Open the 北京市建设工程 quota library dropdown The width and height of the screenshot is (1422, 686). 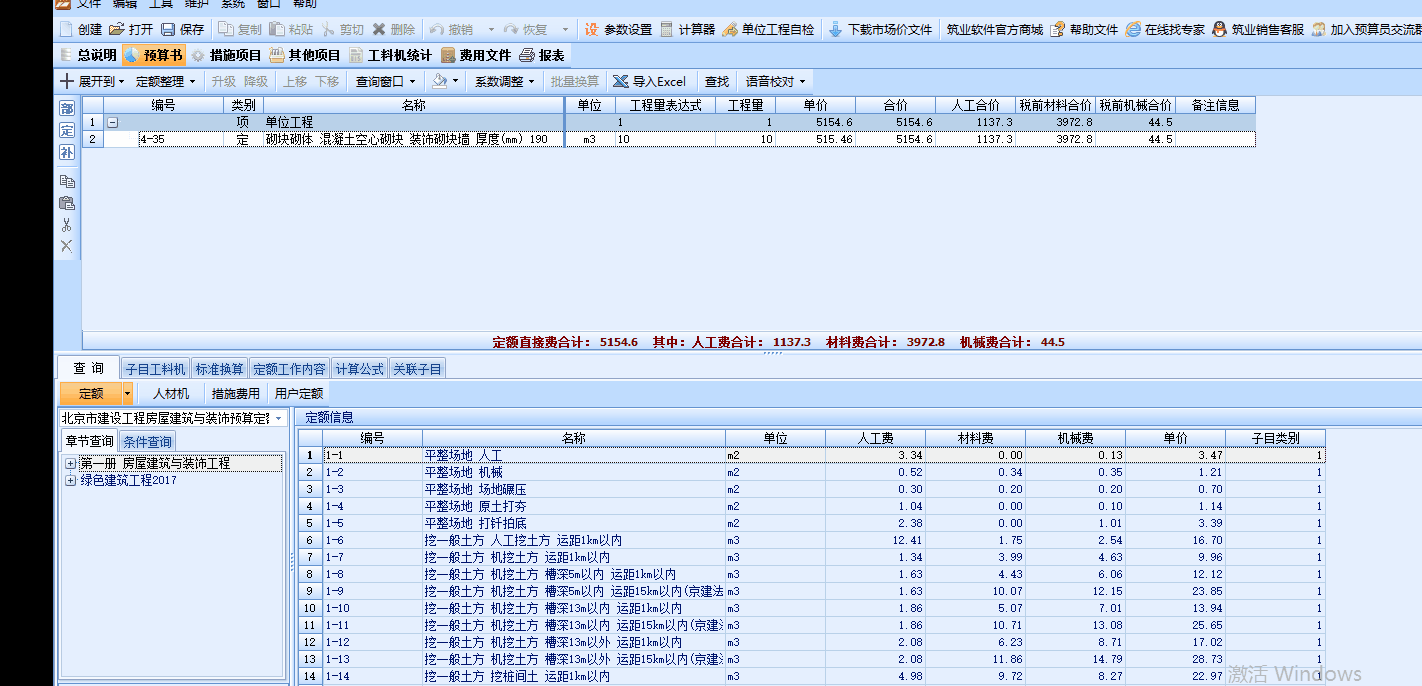pos(279,418)
